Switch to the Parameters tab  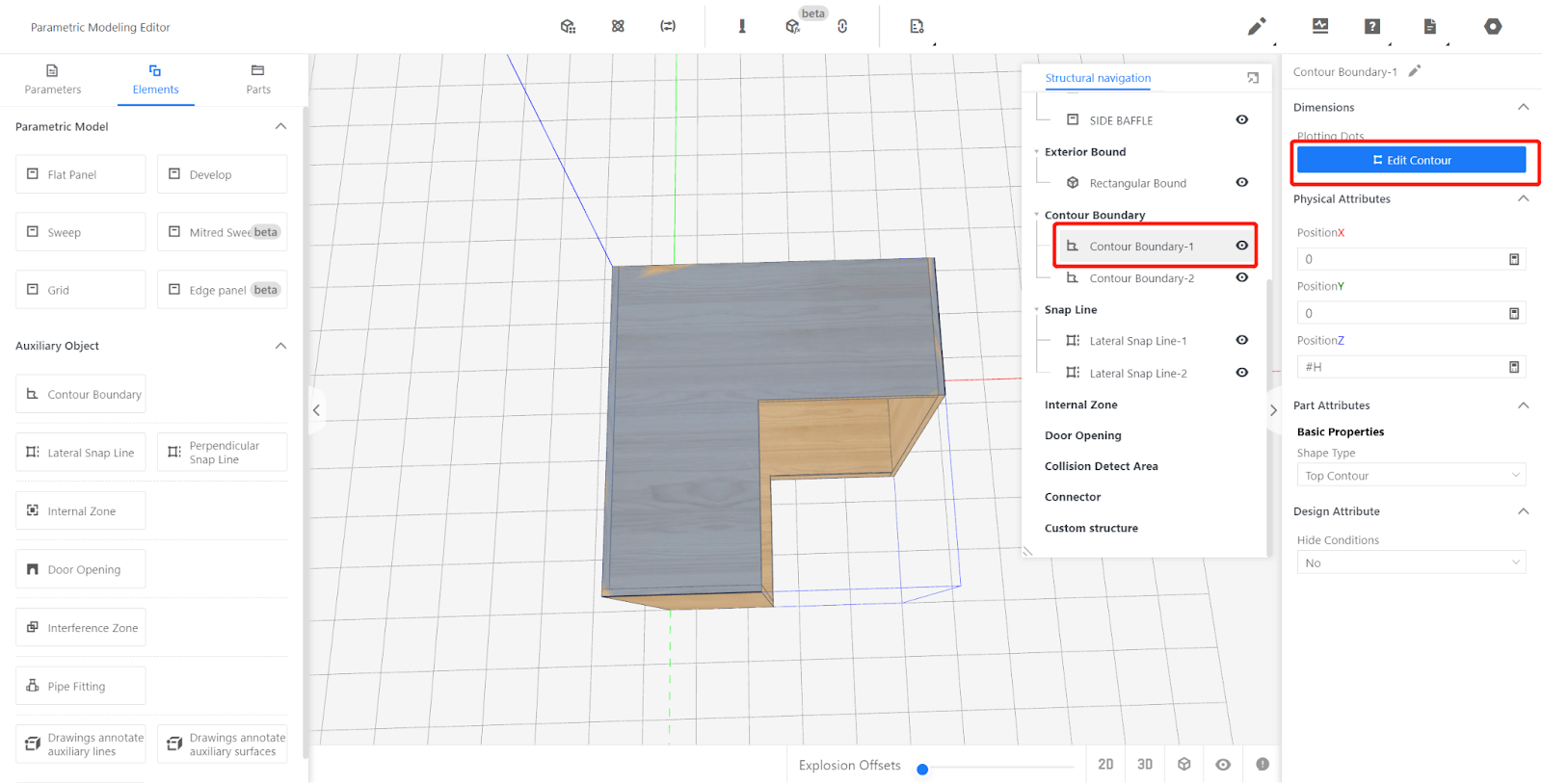(53, 79)
